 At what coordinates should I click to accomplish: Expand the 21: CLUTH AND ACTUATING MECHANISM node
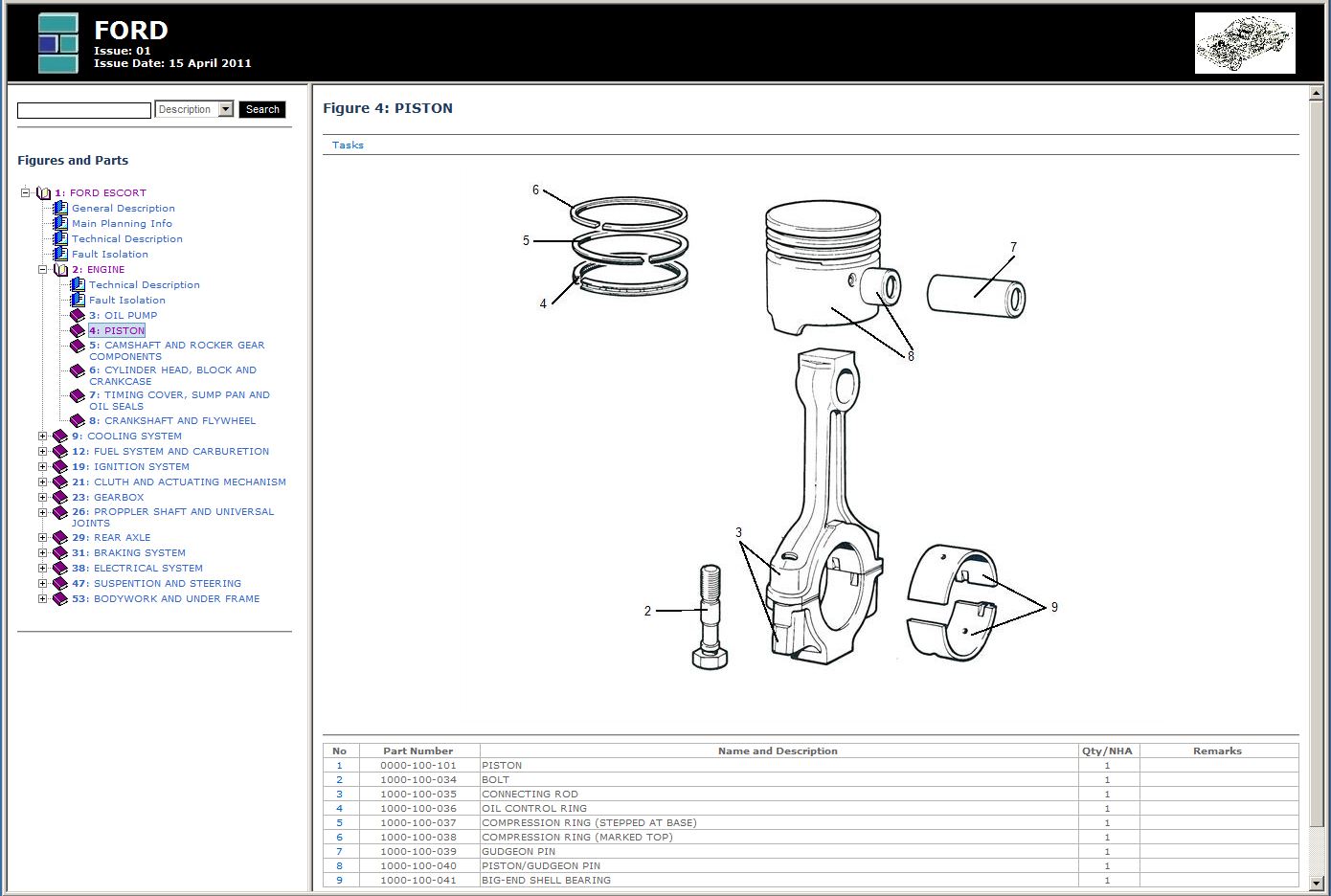43,482
